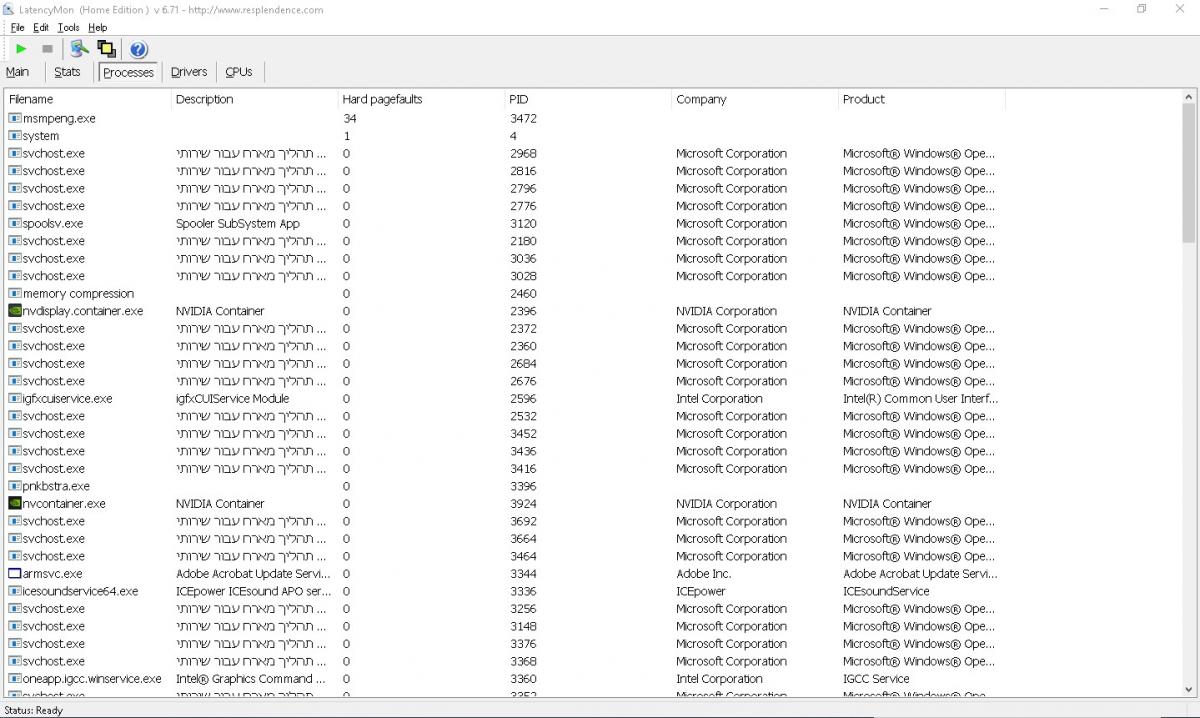Start the latency monitor with green play icon
This screenshot has width=1200, height=718.
click(x=21, y=49)
